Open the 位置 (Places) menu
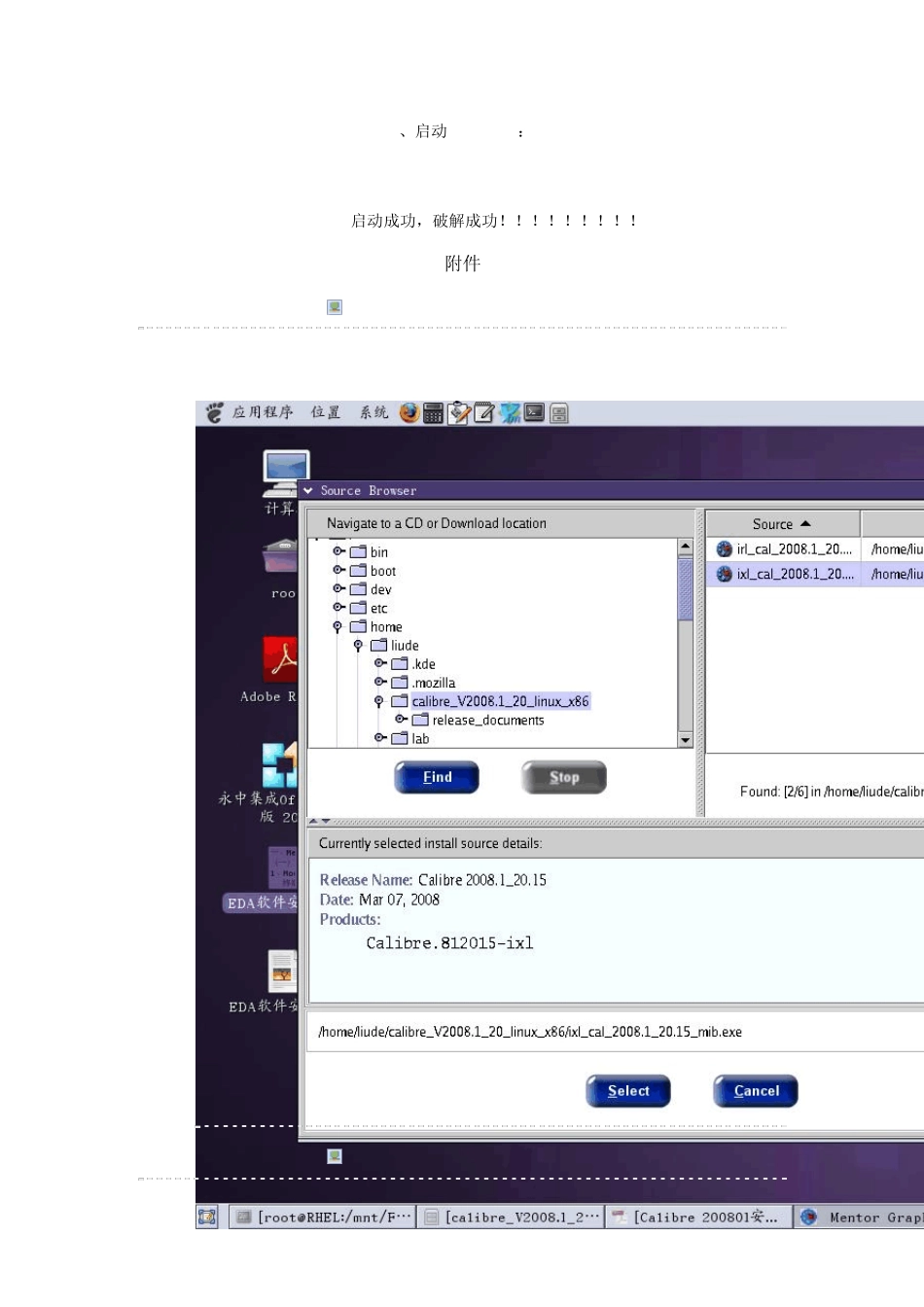This screenshot has width=924, height=1307. [x=326, y=412]
